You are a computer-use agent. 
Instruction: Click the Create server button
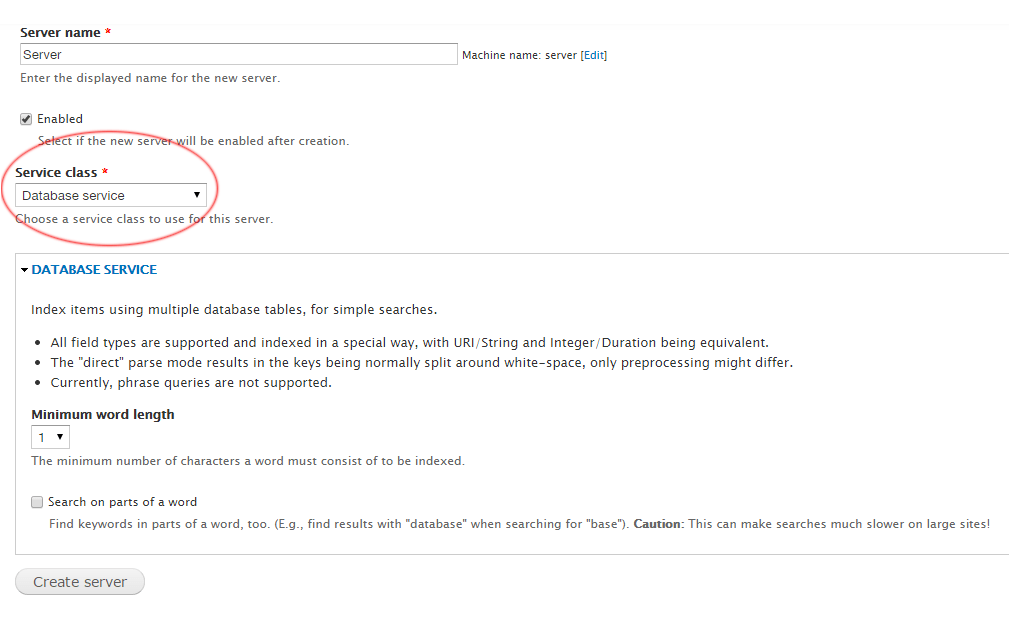point(79,581)
